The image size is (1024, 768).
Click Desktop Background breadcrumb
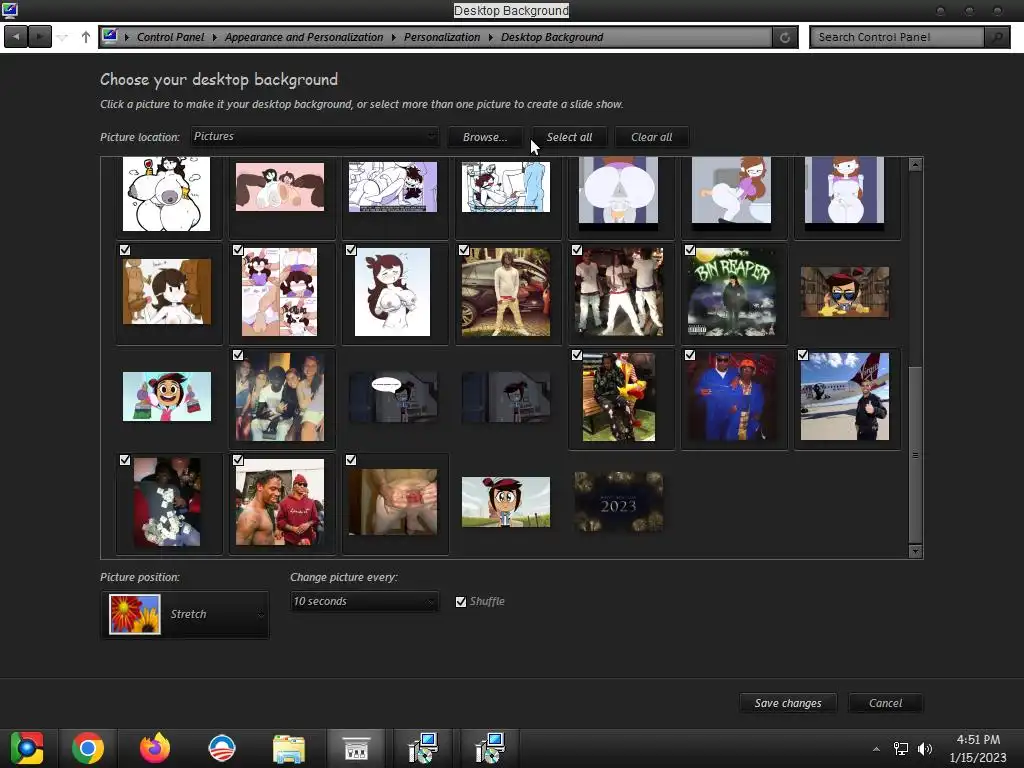coord(552,37)
